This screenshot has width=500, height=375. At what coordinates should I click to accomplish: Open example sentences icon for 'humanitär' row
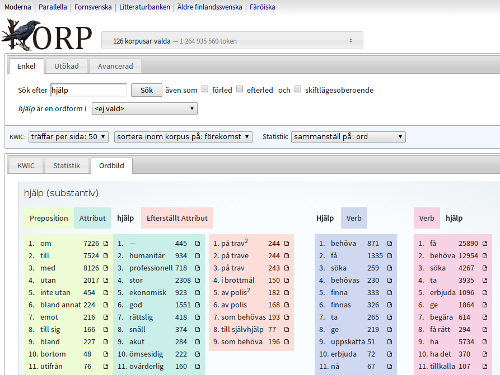pos(197,256)
